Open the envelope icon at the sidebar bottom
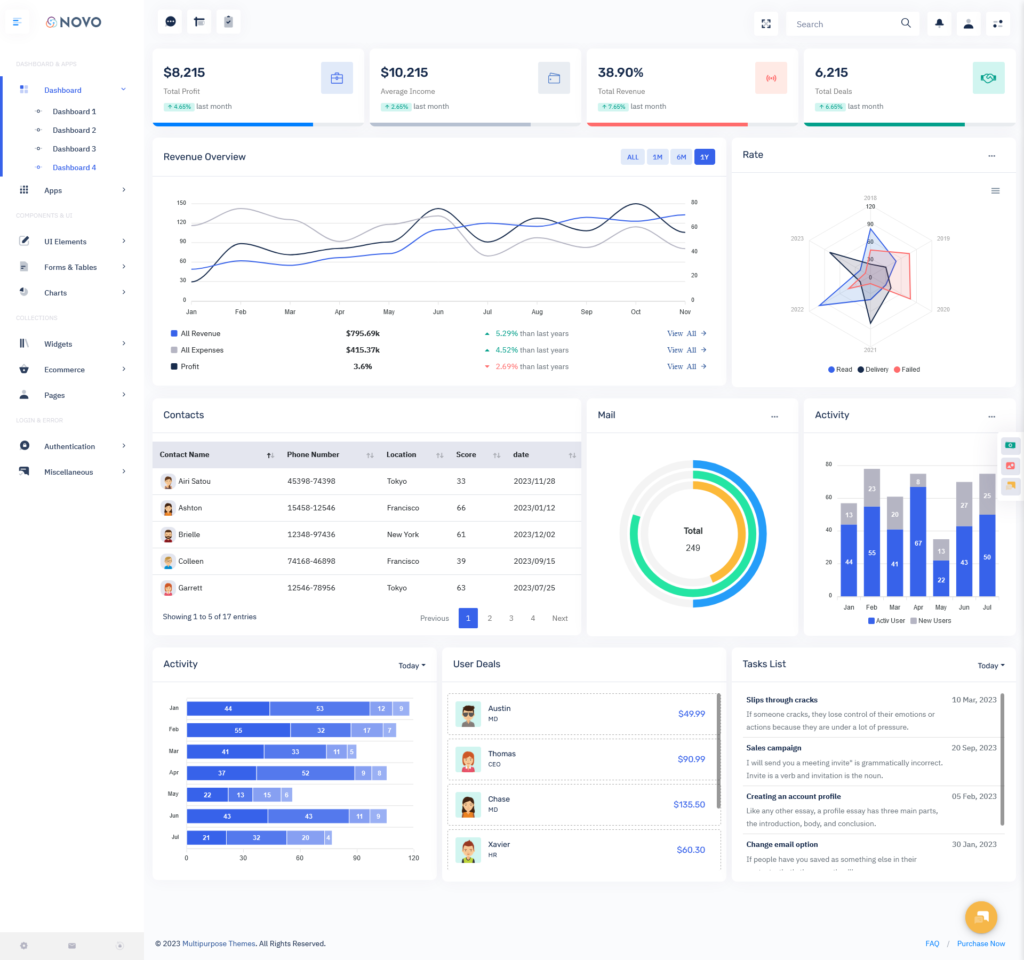The image size is (1024, 960). (71, 945)
